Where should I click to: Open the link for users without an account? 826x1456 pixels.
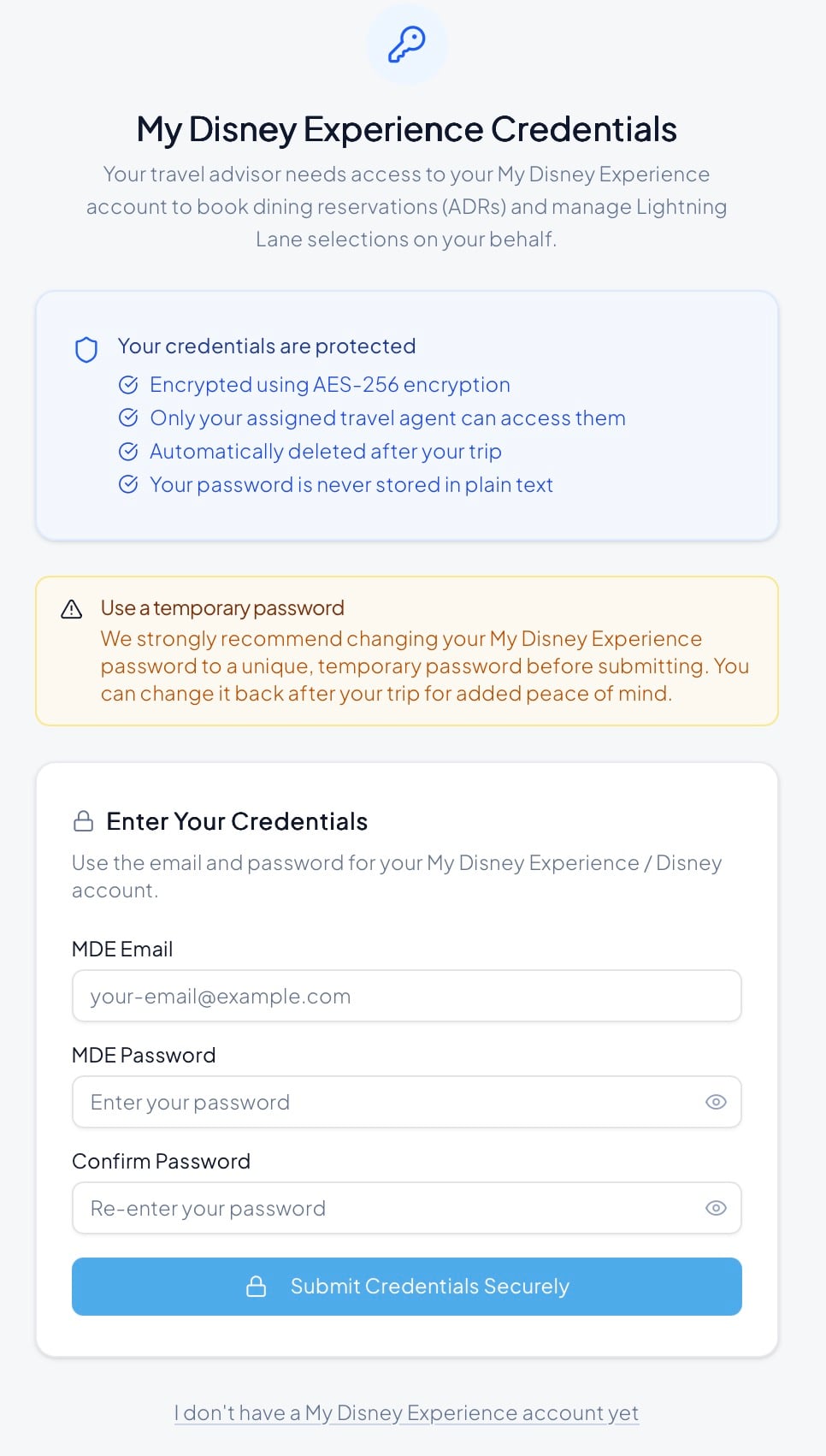[x=406, y=1412]
